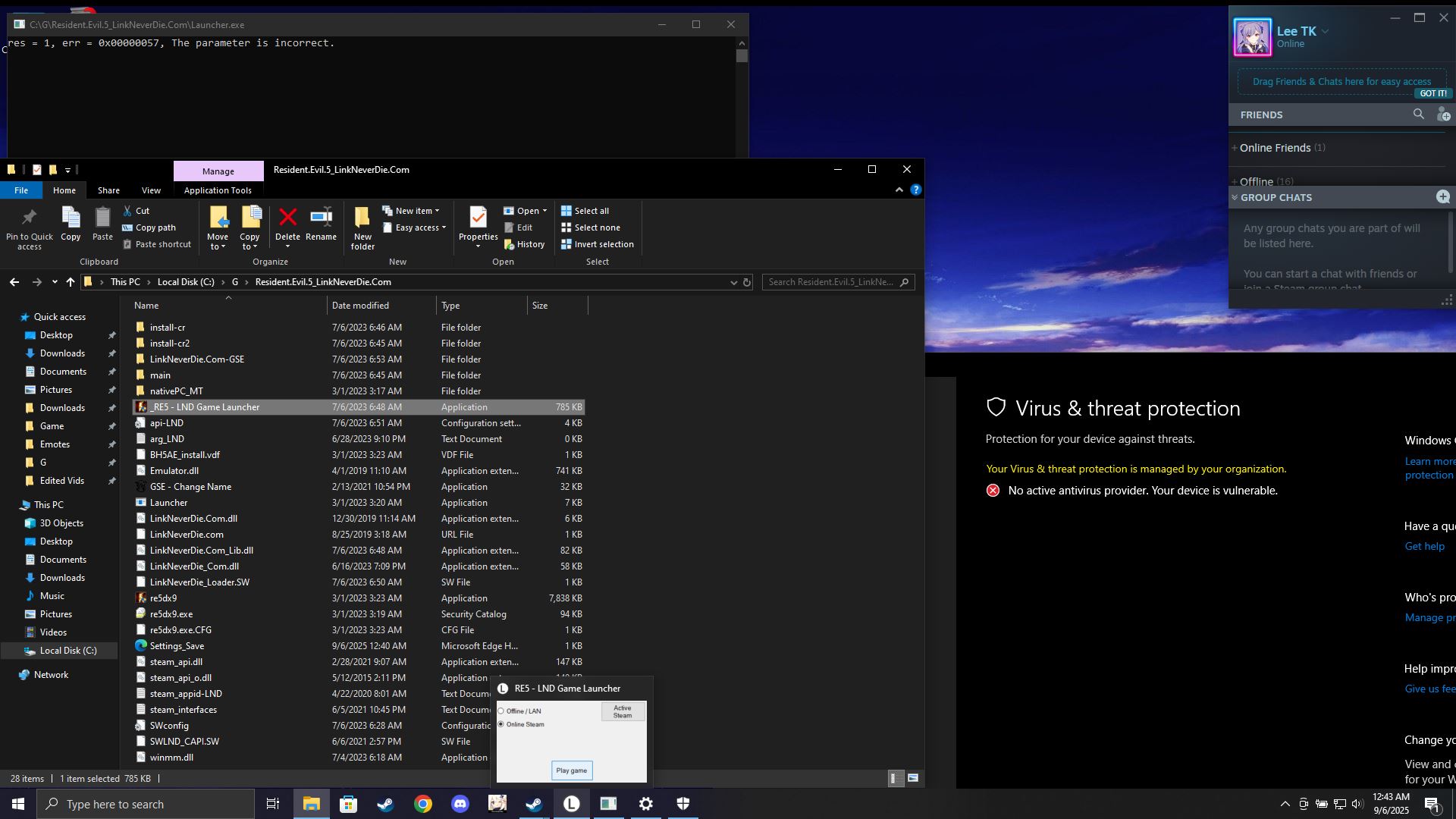Screen dimensions: 1456x819
Task: Click the Delete icon in ribbon
Action: pyautogui.click(x=287, y=218)
